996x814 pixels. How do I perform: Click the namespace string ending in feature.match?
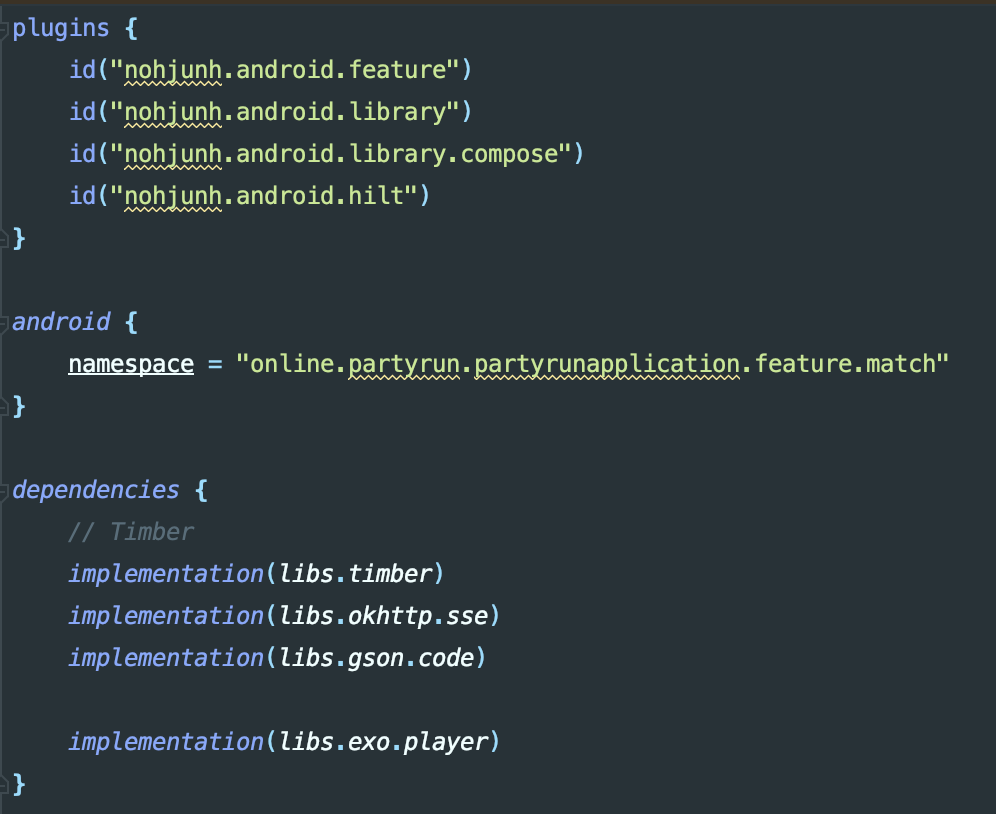pyautogui.click(x=593, y=364)
